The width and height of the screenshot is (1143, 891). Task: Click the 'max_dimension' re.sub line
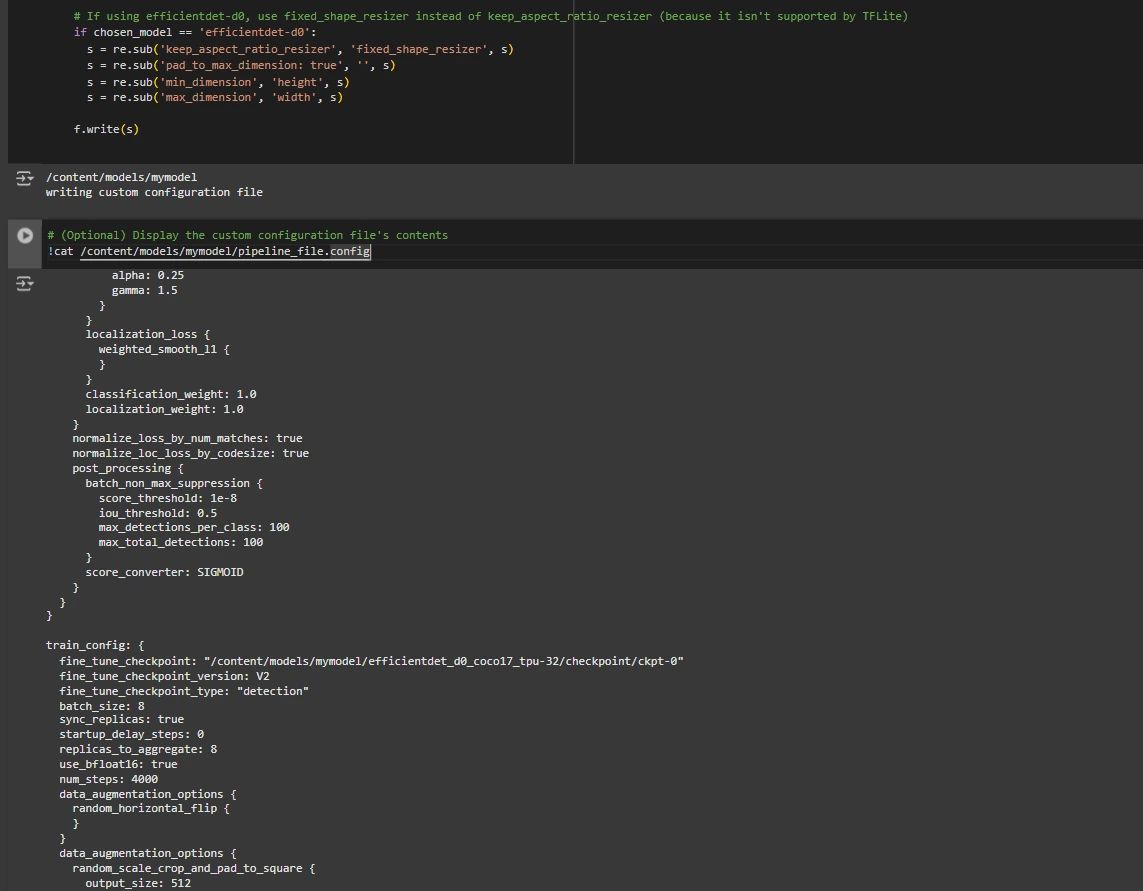point(214,97)
